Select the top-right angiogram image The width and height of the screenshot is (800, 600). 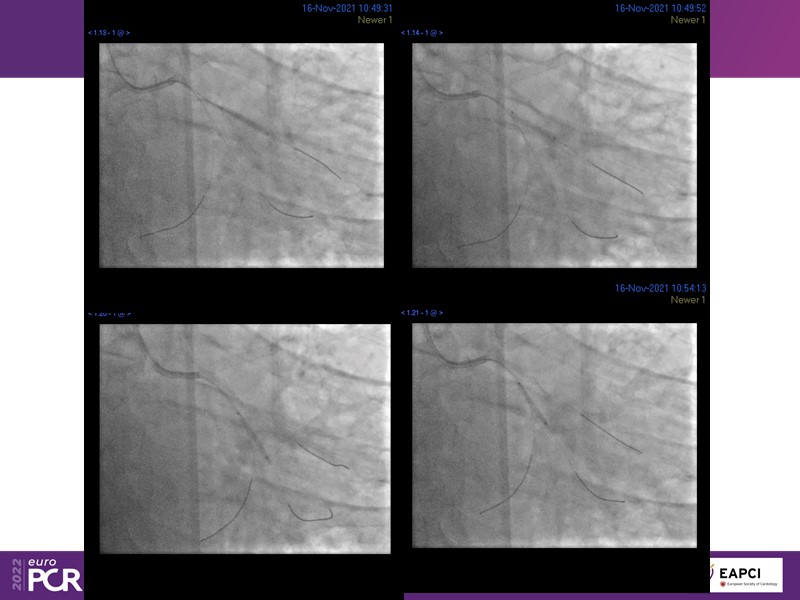coord(554,155)
